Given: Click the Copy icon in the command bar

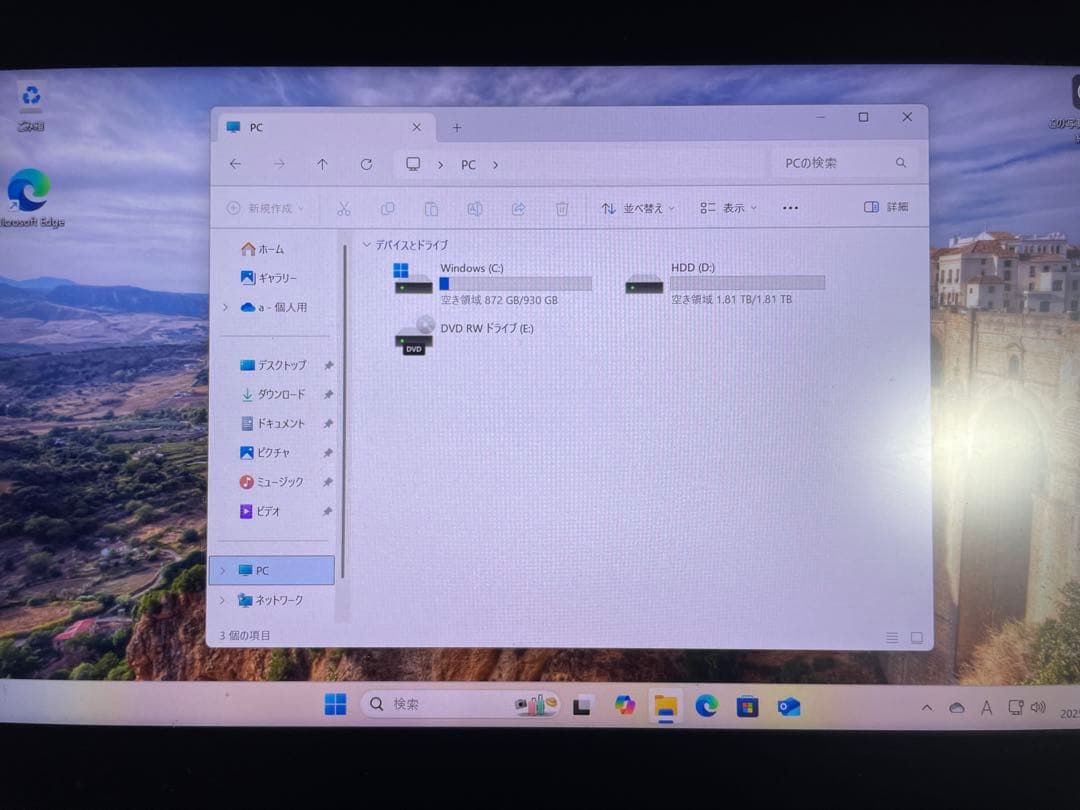Looking at the screenshot, I should [x=388, y=208].
